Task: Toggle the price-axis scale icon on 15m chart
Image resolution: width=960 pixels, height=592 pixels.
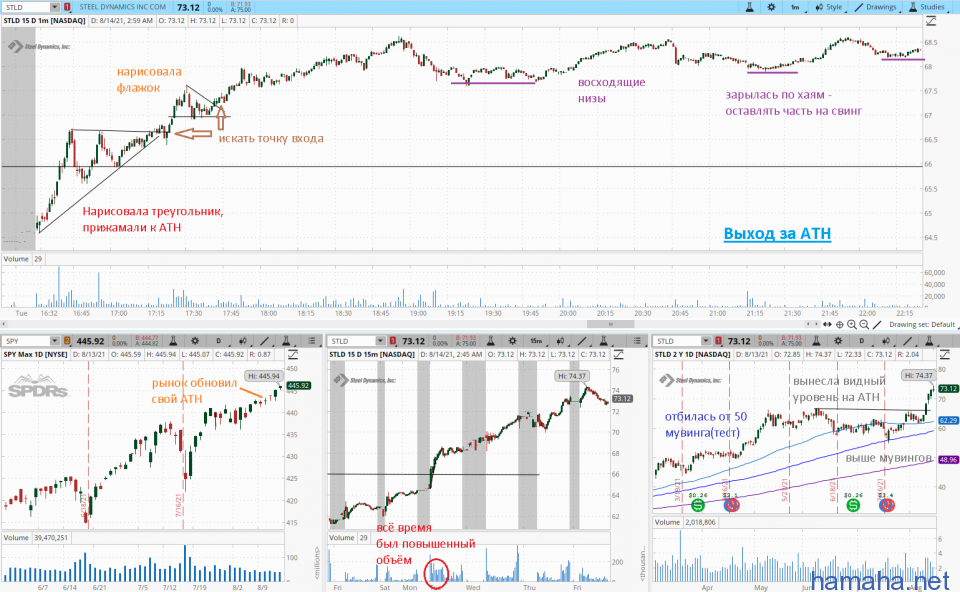Action: coord(618,354)
